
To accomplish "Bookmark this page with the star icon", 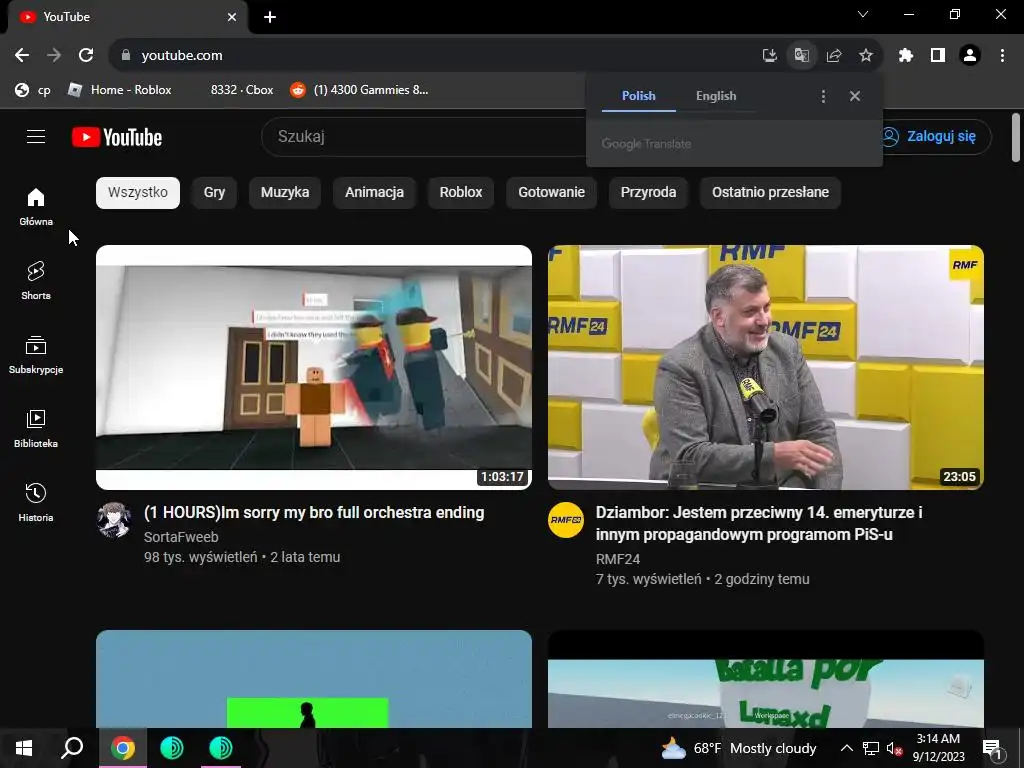I will point(866,56).
